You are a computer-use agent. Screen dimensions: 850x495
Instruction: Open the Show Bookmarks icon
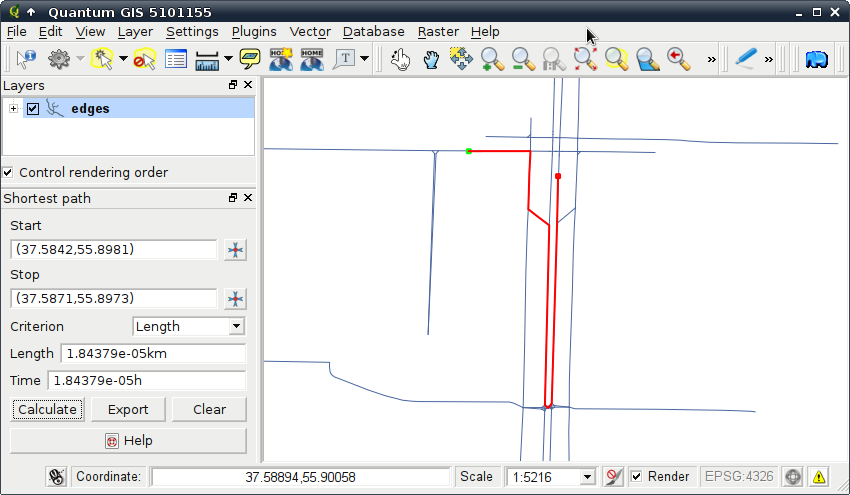pyautogui.click(x=312, y=59)
